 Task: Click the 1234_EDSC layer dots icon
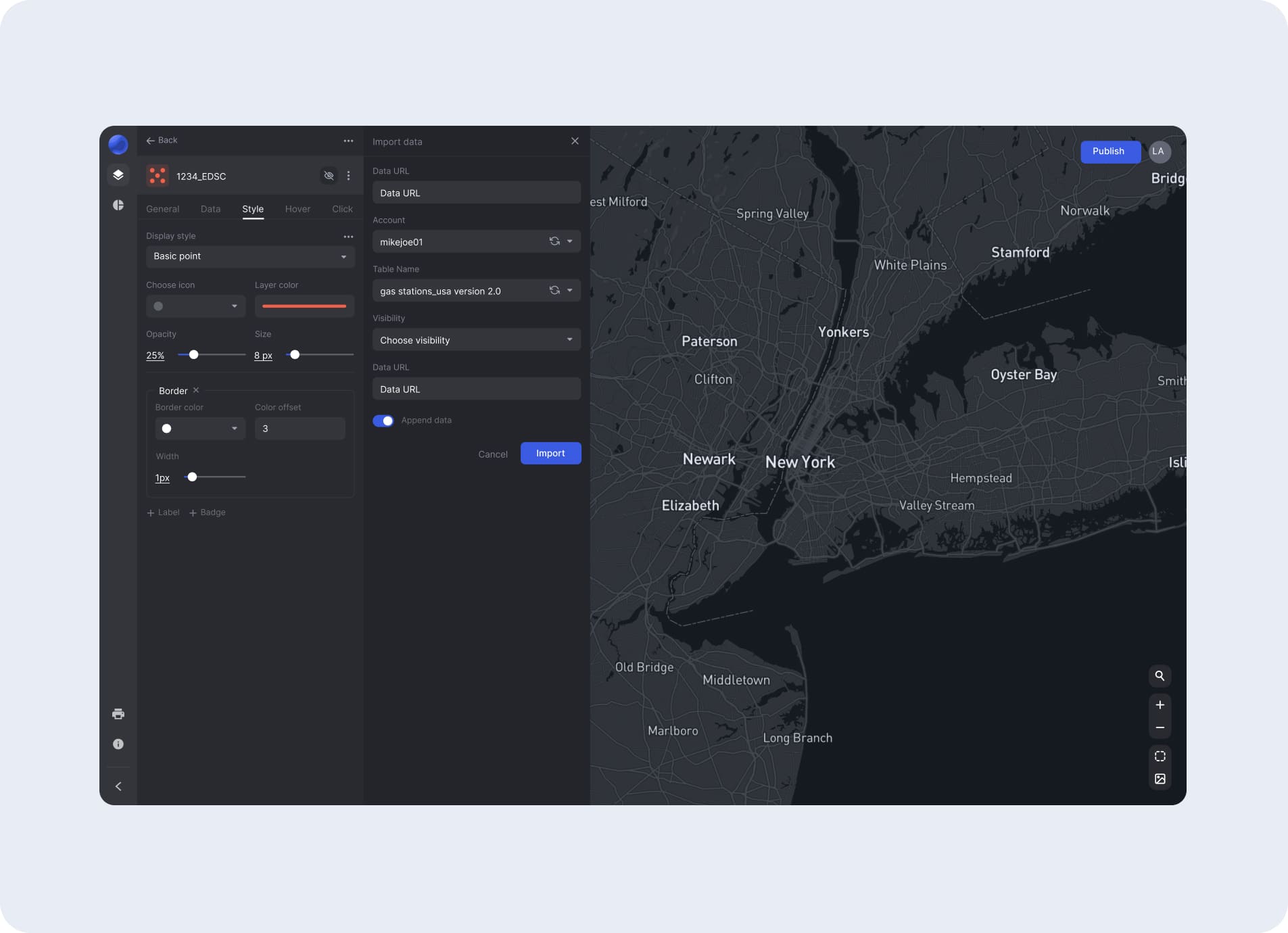click(x=158, y=176)
